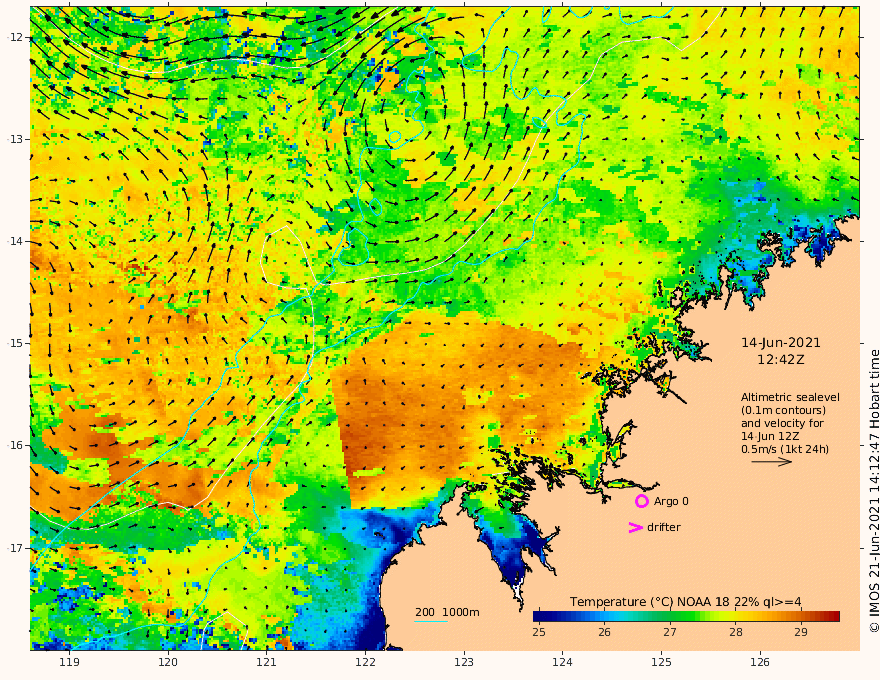Screen dimensions: 880x680
Task: Click longitude label 121 on bottom axis
Action: point(267,662)
